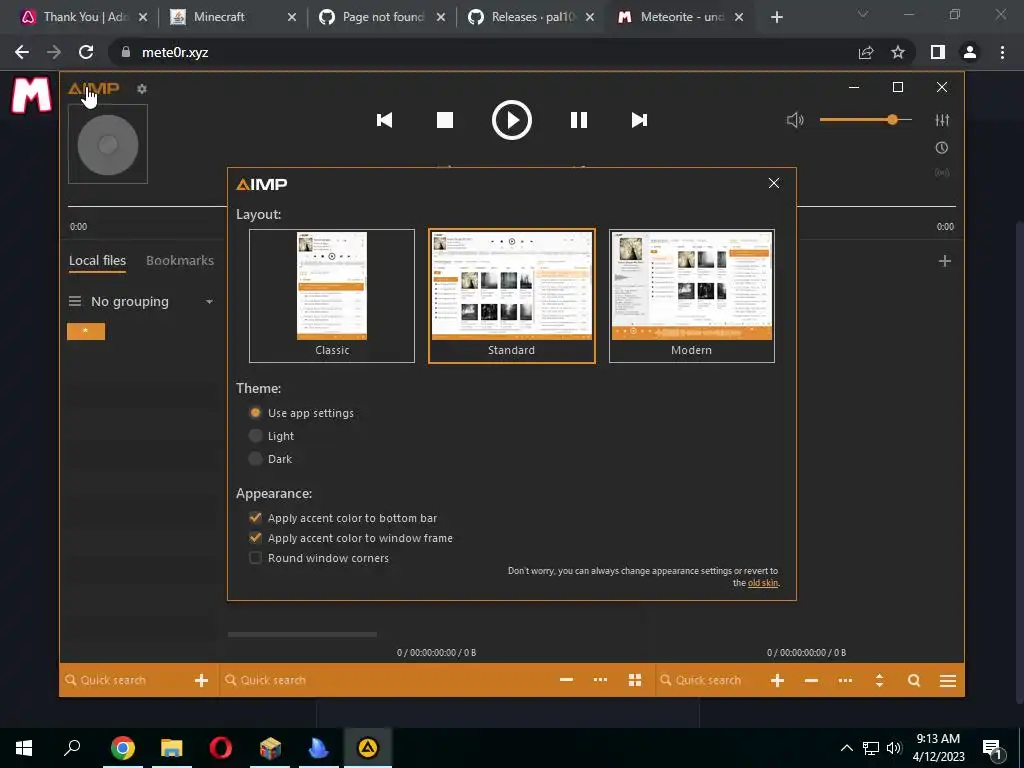Choose the Modern layout thumbnail
This screenshot has width=1024, height=768.
pos(692,296)
